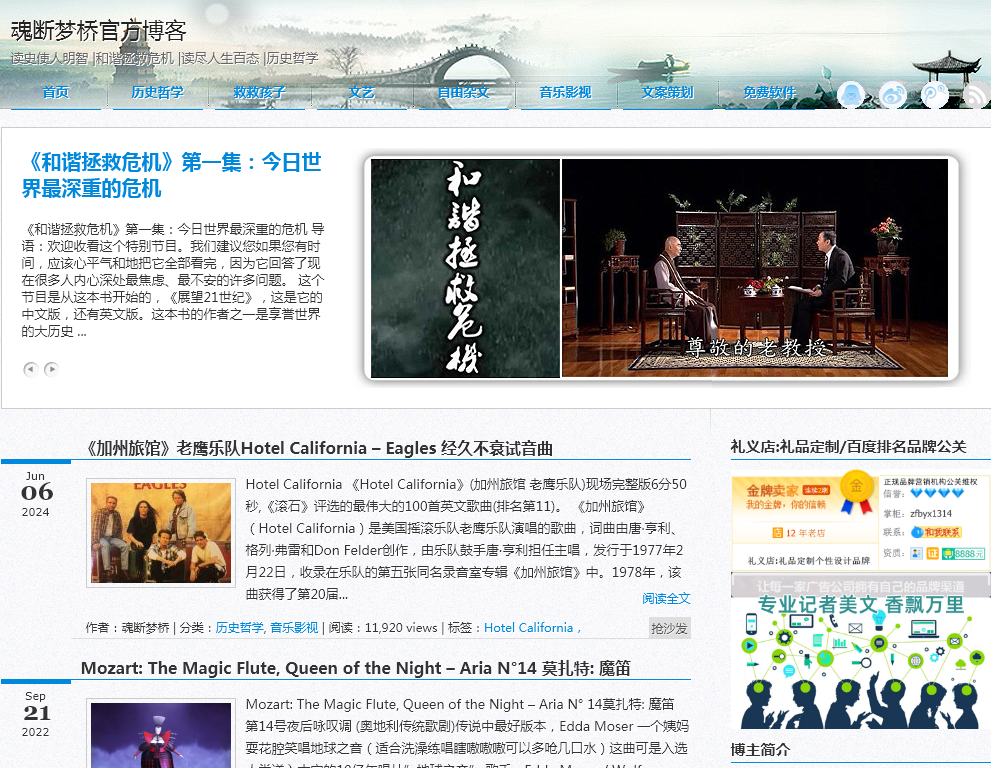Click the featured article summary text
Screen dimensions: 991x768
[x=173, y=280]
